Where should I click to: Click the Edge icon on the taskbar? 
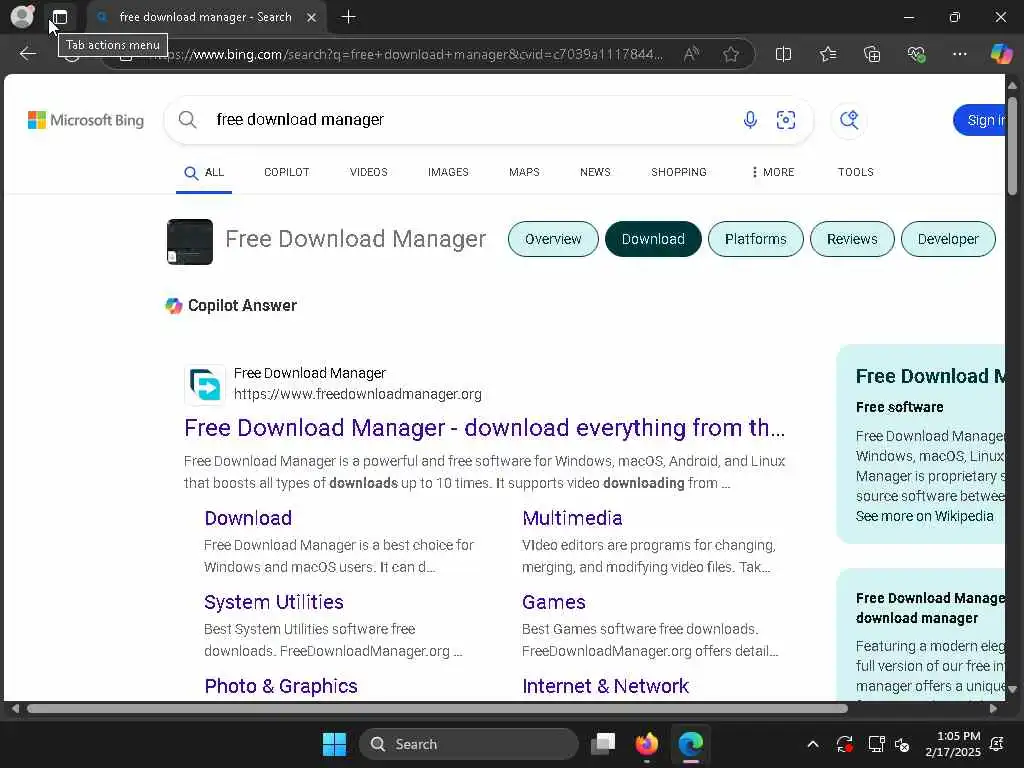pos(690,744)
